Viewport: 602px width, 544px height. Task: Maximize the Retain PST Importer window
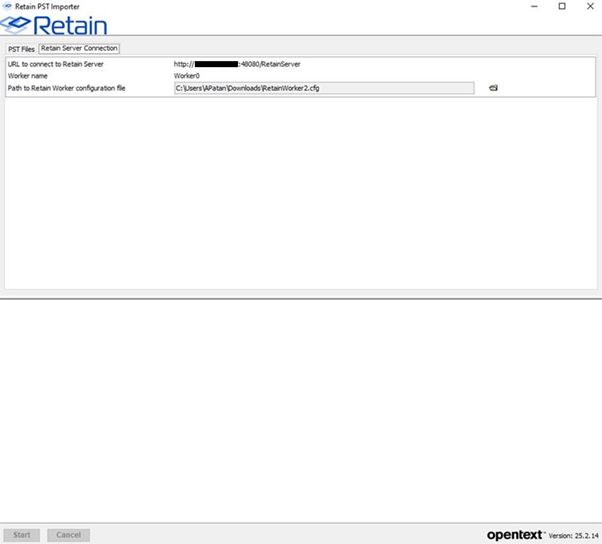pos(562,6)
